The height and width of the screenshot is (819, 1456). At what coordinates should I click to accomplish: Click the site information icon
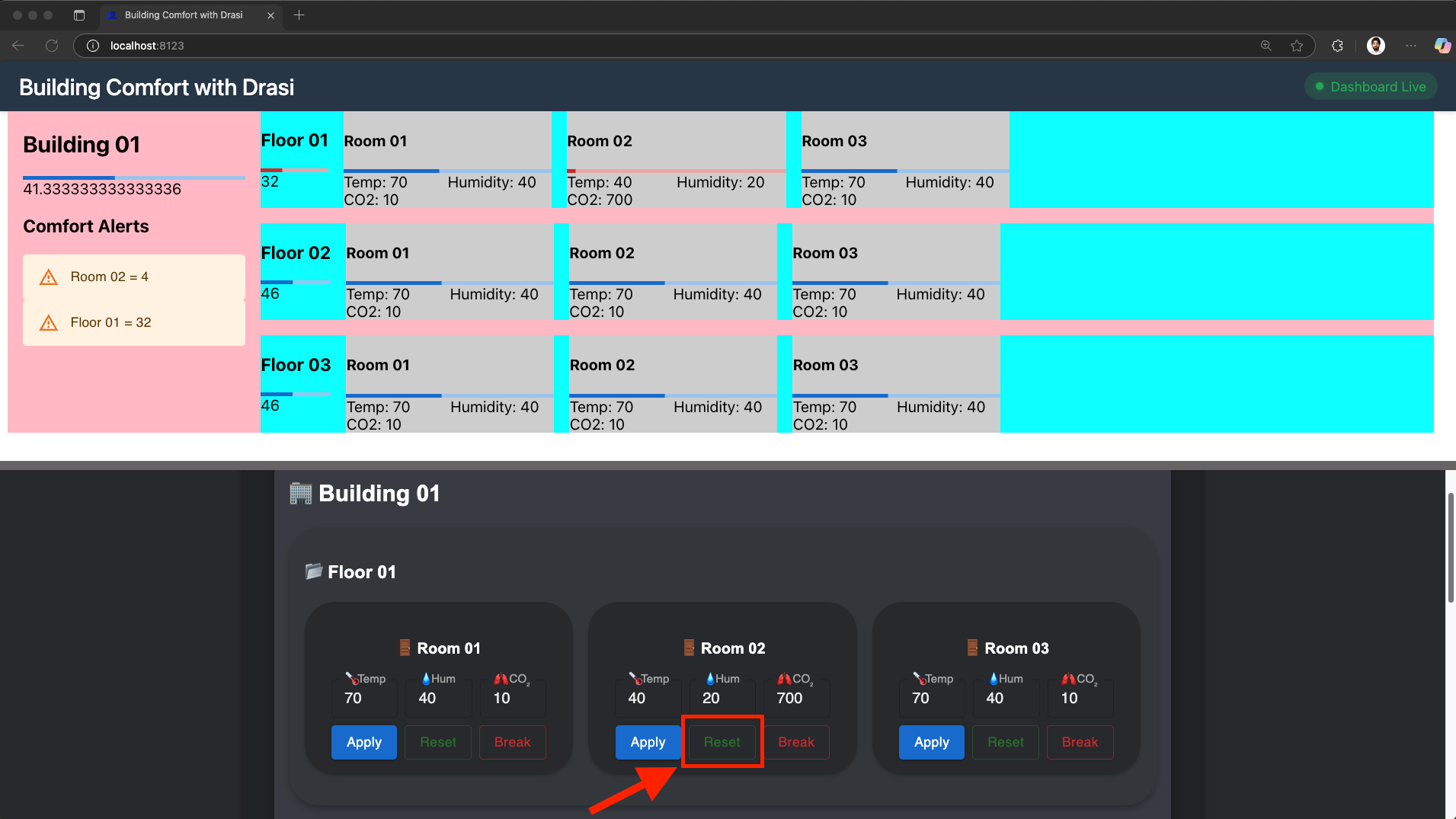(x=93, y=46)
